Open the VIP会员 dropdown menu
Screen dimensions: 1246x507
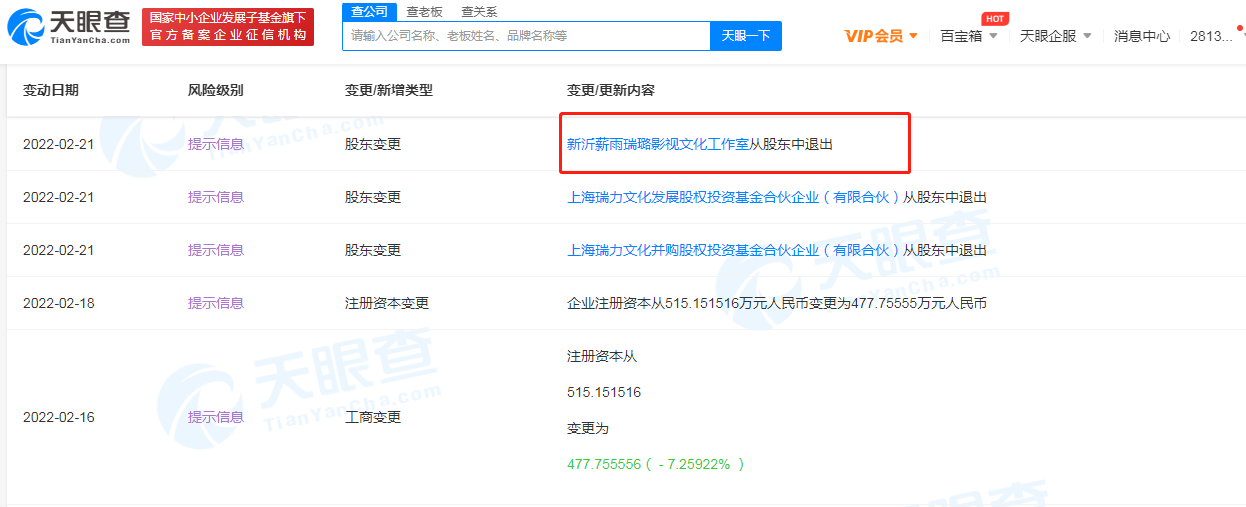click(881, 36)
